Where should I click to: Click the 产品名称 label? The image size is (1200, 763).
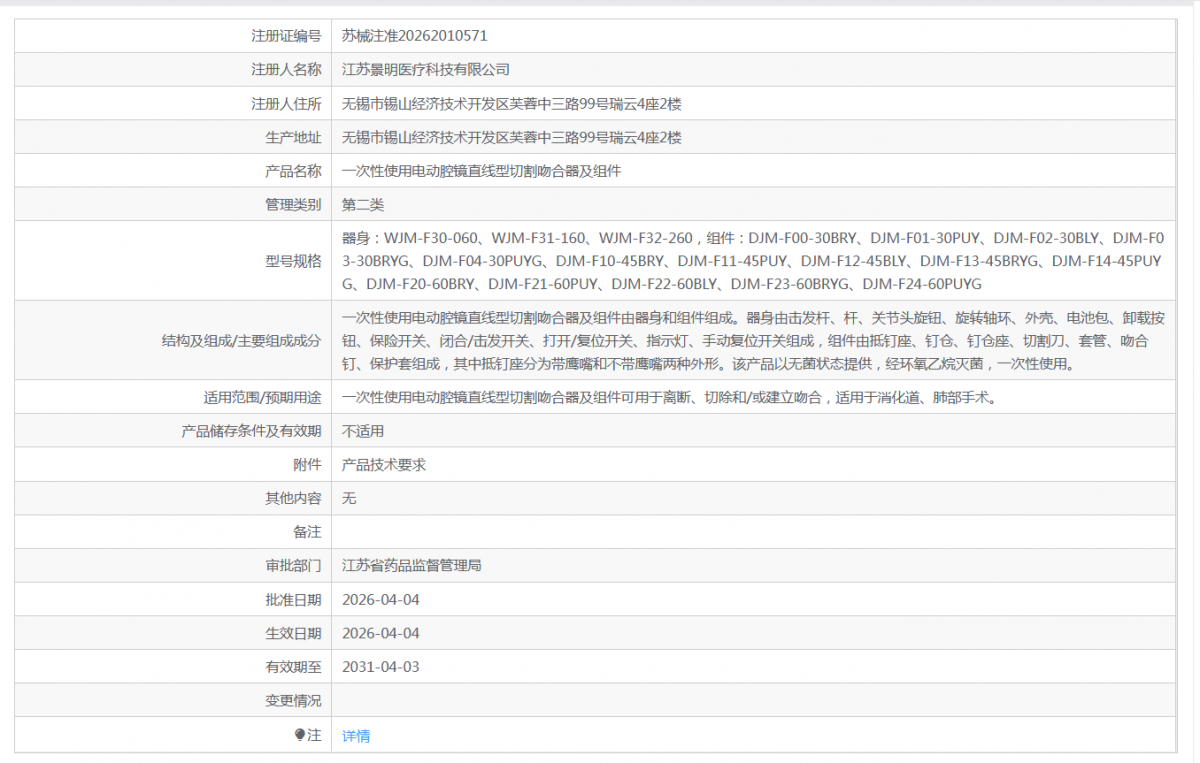click(x=293, y=171)
